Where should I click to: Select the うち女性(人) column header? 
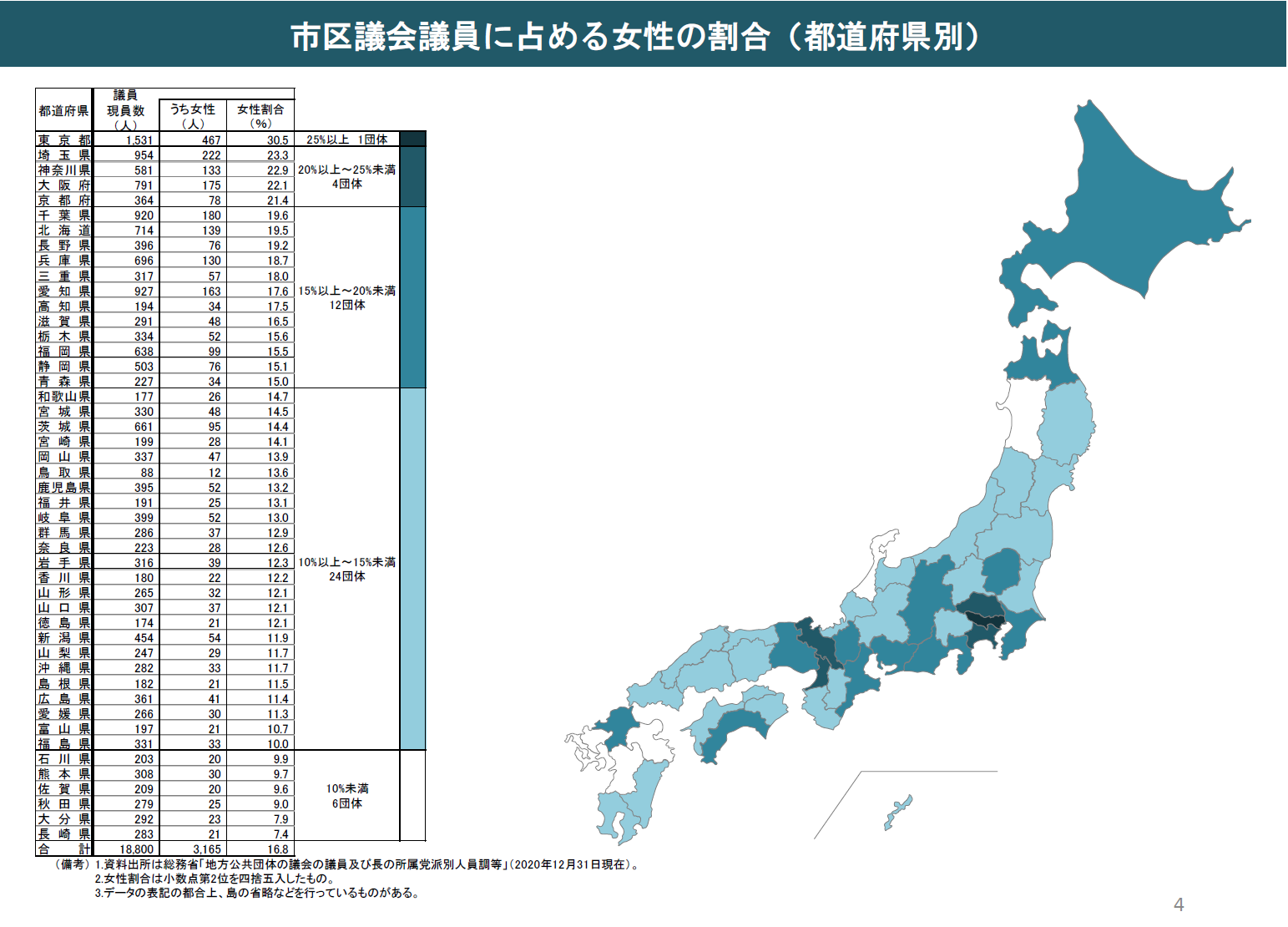[193, 116]
